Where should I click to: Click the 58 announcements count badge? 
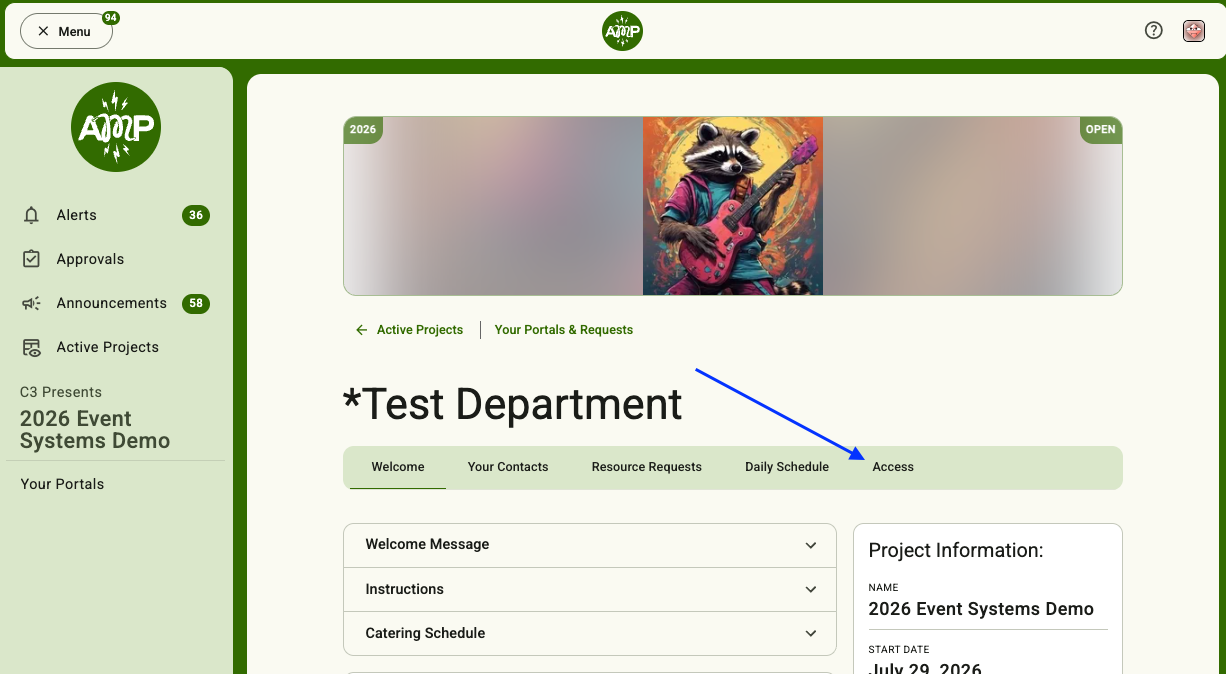(196, 303)
